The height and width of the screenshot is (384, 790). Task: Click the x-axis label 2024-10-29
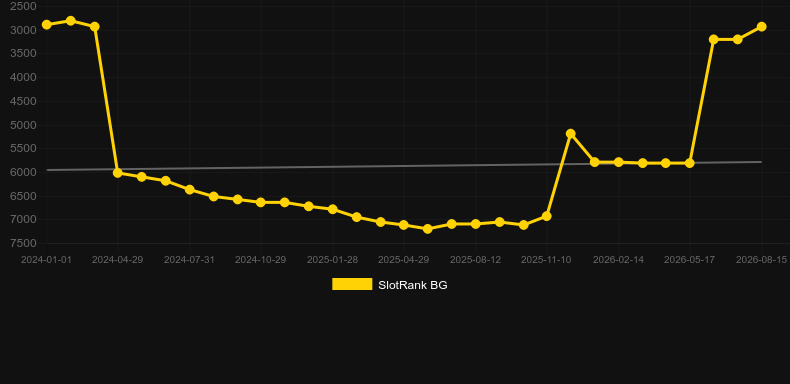tap(260, 260)
